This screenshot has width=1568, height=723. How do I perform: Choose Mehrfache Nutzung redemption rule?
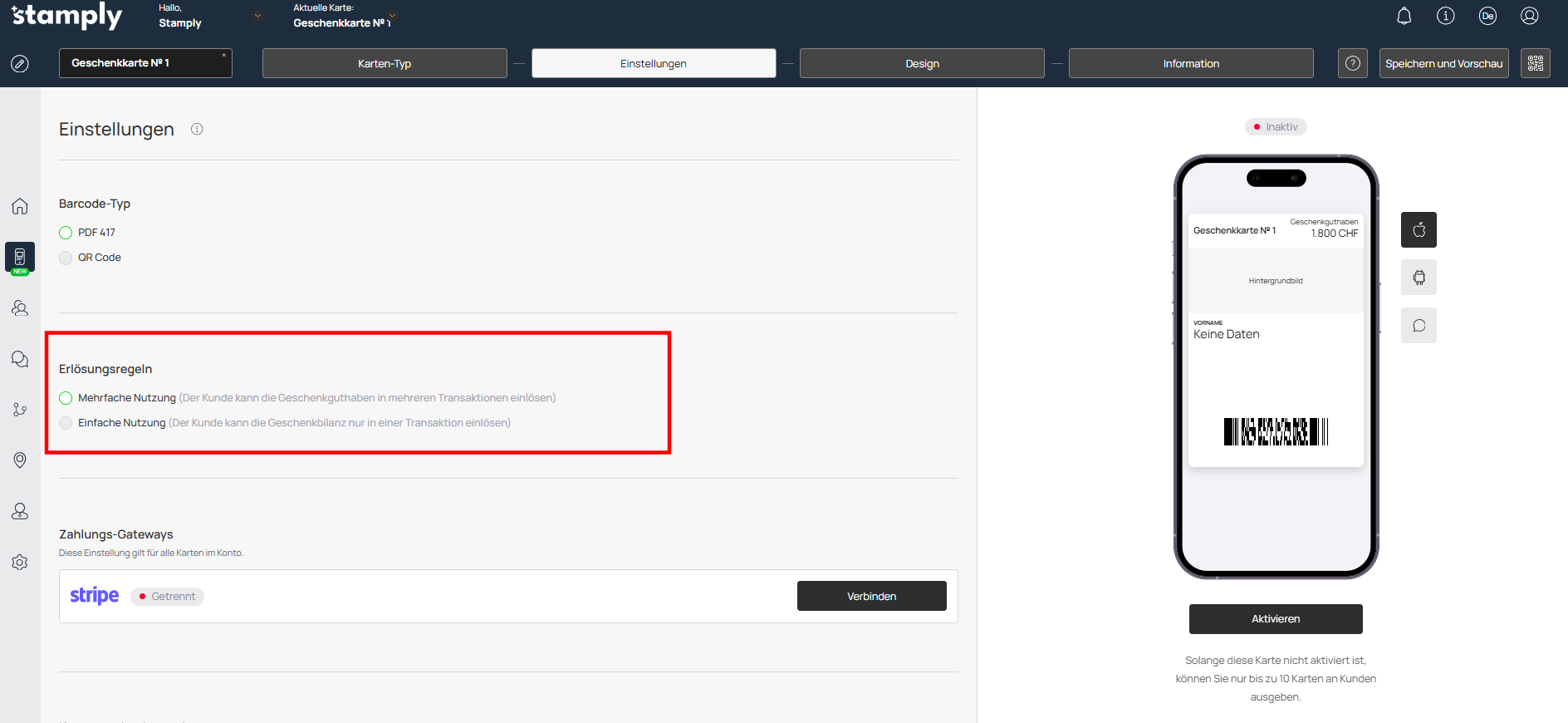click(66, 398)
